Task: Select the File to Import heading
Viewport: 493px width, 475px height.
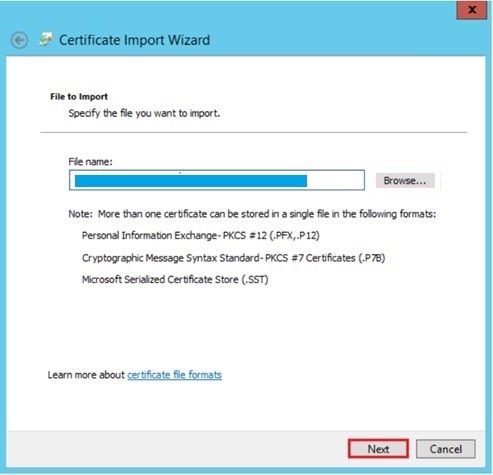Action: [79, 97]
